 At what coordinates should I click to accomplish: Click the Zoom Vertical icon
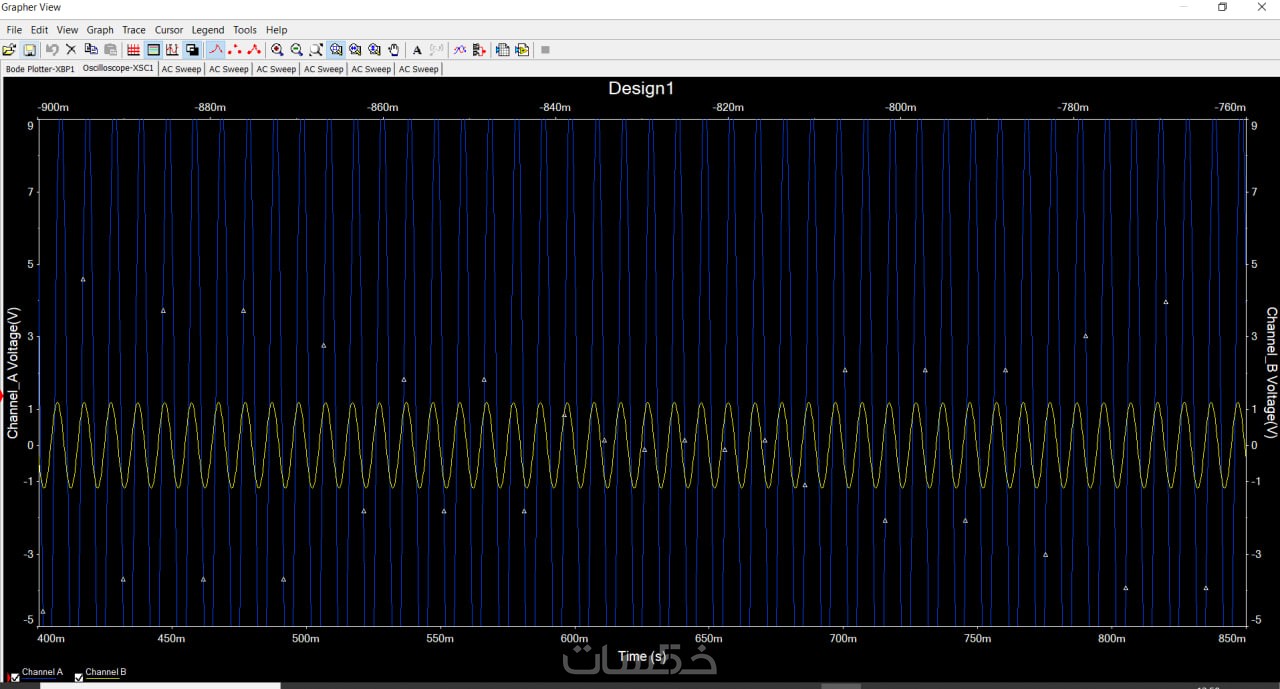click(375, 49)
